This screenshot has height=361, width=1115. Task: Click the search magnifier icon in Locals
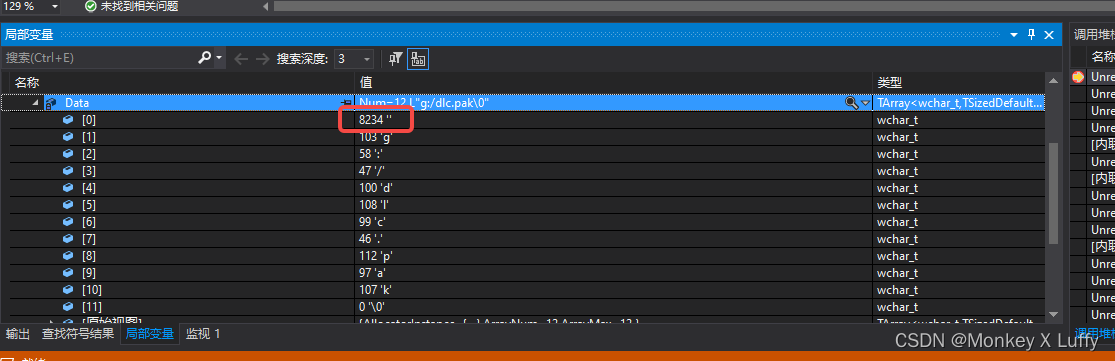click(204, 58)
